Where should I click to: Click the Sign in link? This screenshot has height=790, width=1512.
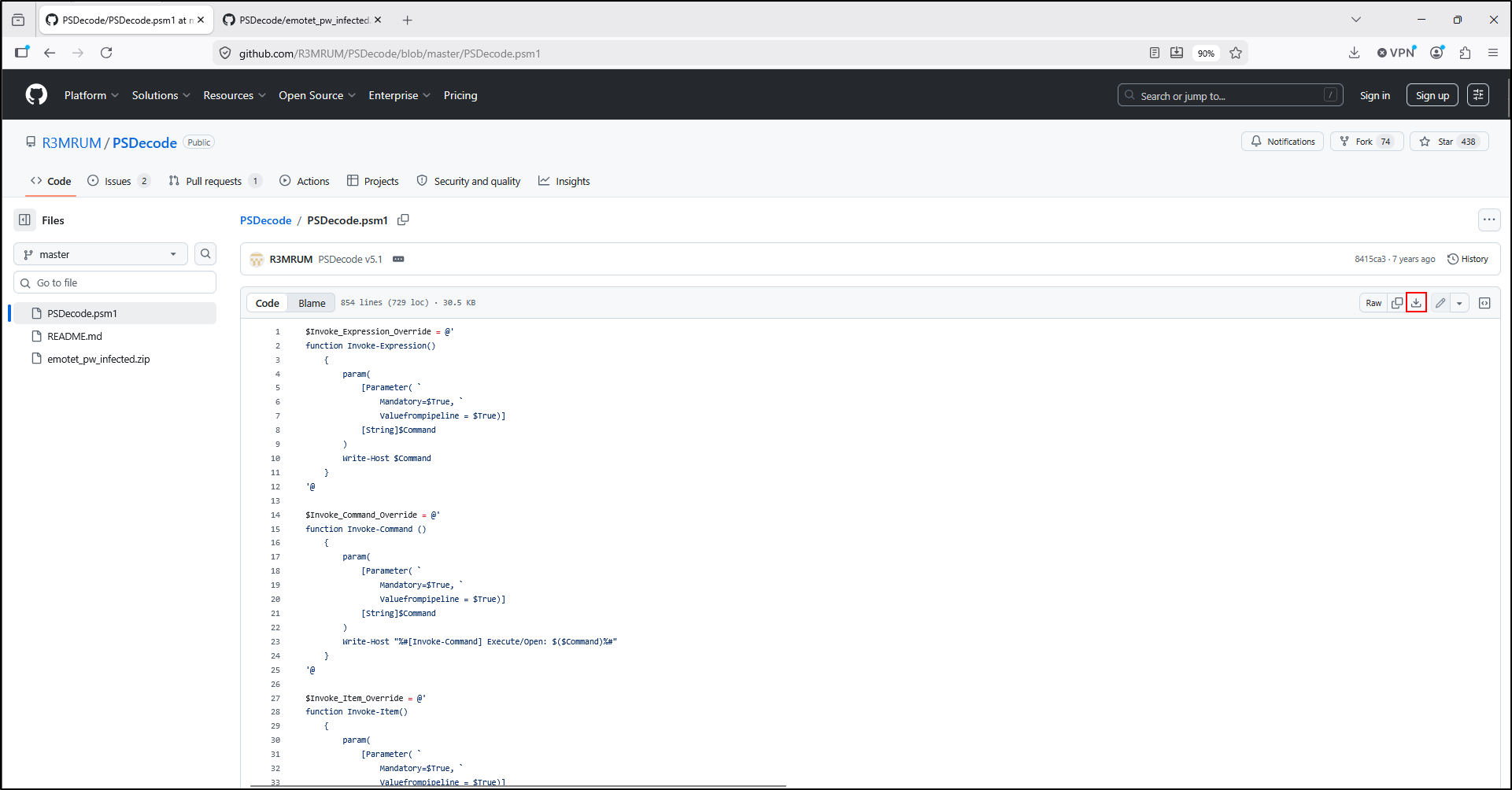coord(1375,95)
